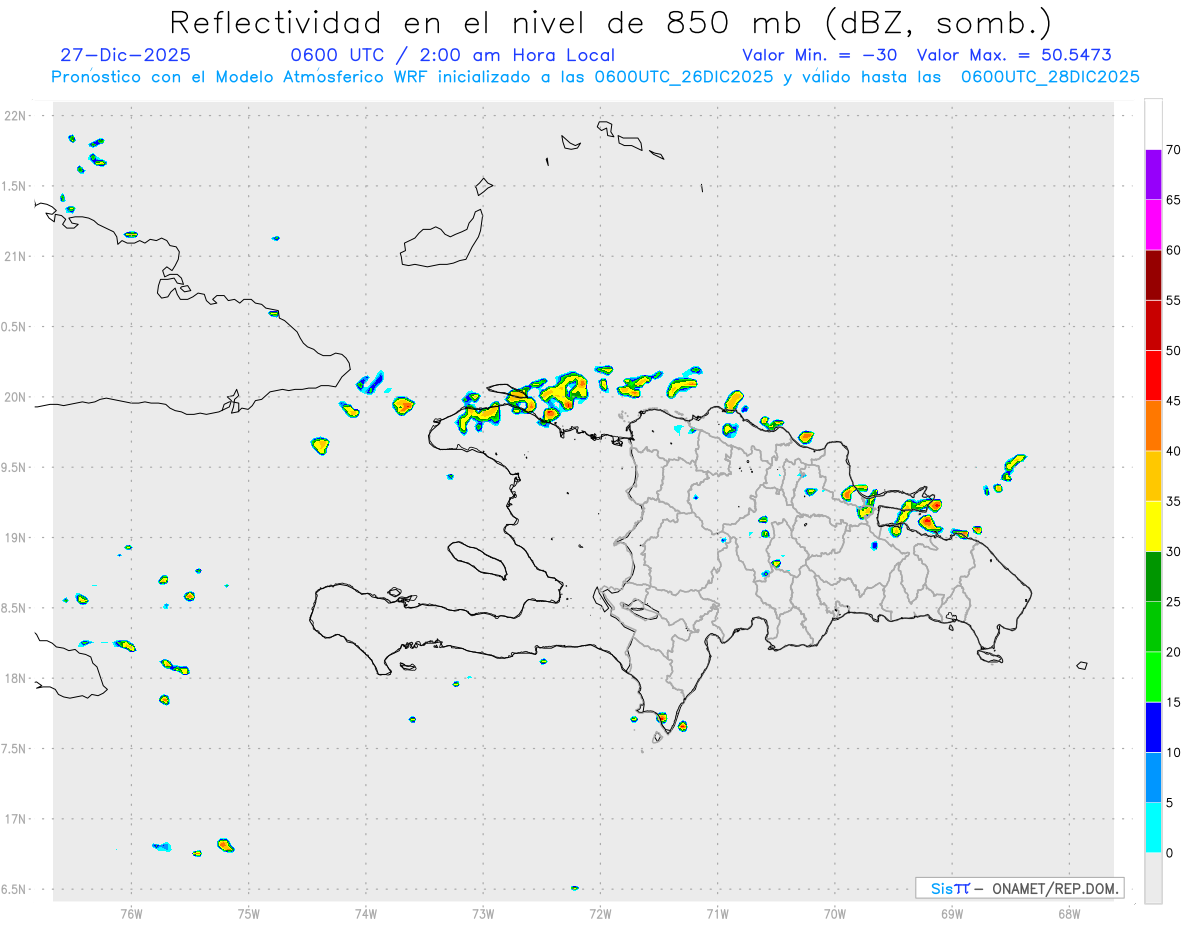
Task: Click the '0.5N' latitude label
Action: 15,327
